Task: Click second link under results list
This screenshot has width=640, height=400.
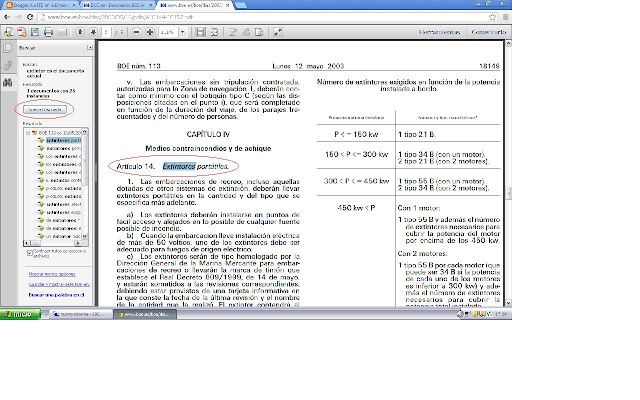Action: 59,284
